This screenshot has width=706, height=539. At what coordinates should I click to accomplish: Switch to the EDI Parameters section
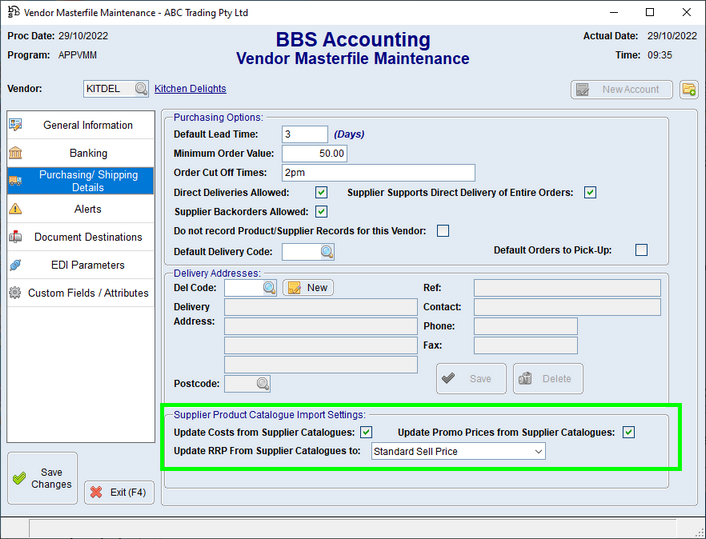point(87,265)
